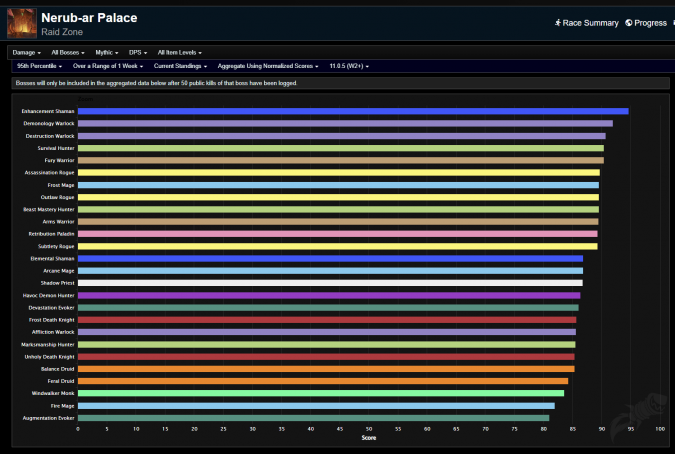
Task: Expand Aggregate Using Normalized Scores dropdown
Action: (x=268, y=66)
